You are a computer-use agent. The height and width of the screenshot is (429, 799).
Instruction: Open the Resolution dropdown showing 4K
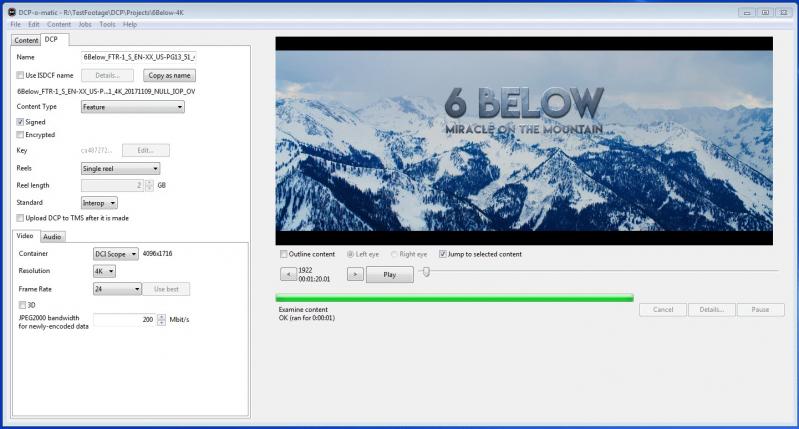104,271
